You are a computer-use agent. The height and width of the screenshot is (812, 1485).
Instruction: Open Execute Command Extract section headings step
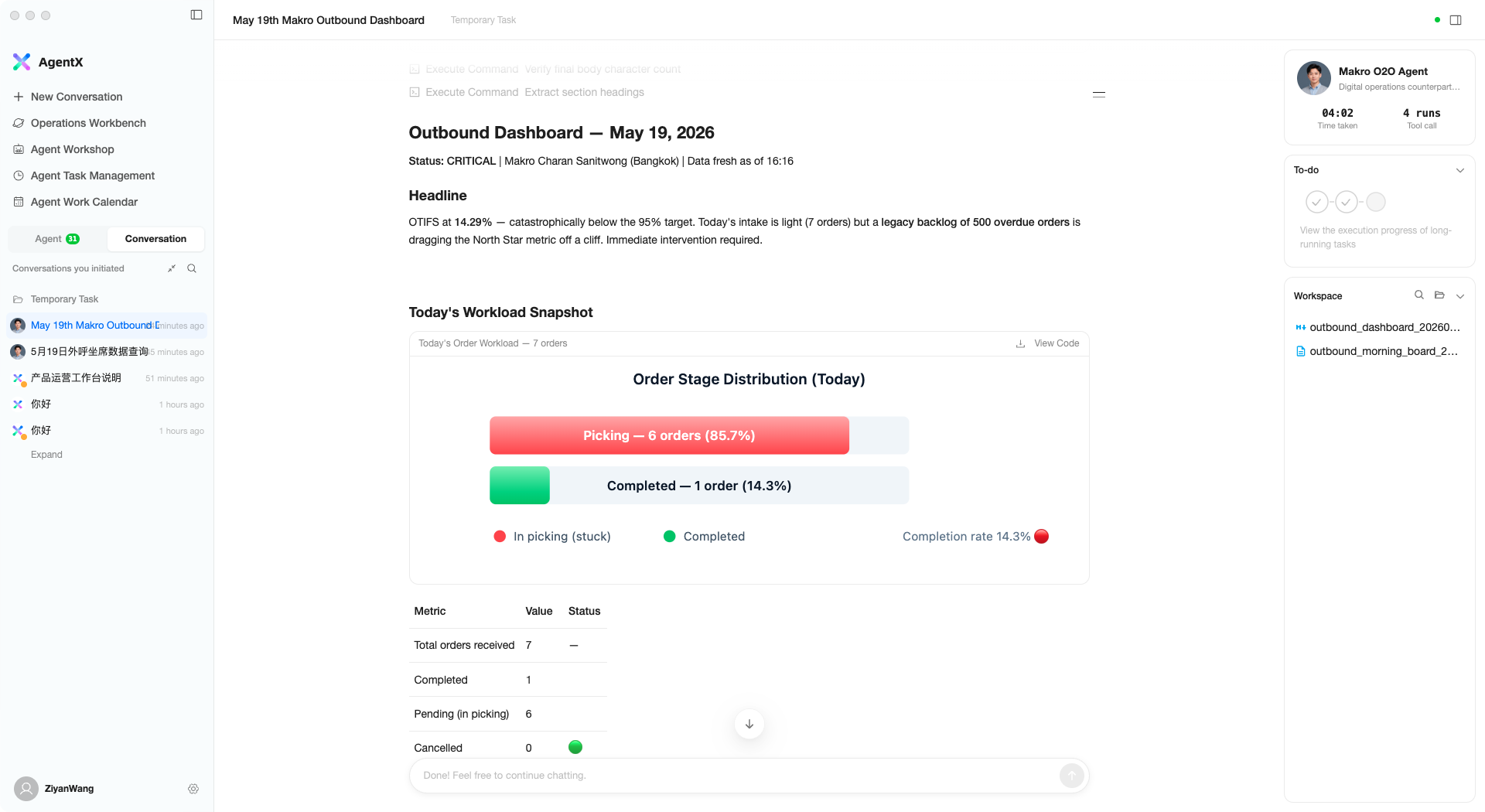click(527, 92)
